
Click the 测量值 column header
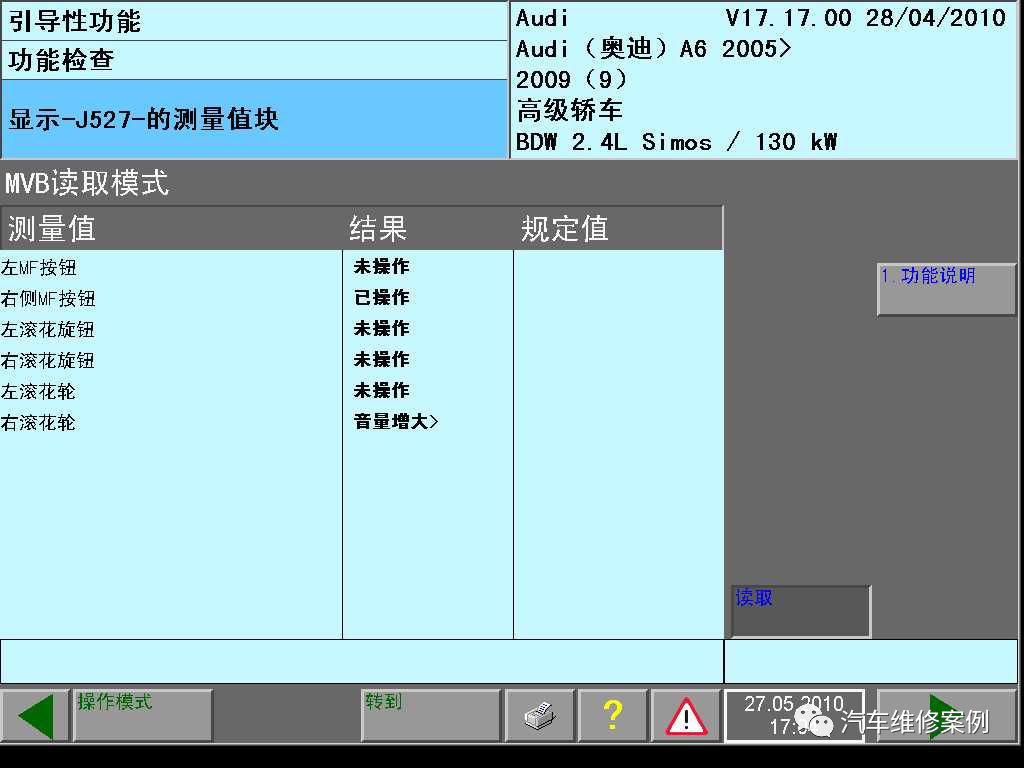52,229
